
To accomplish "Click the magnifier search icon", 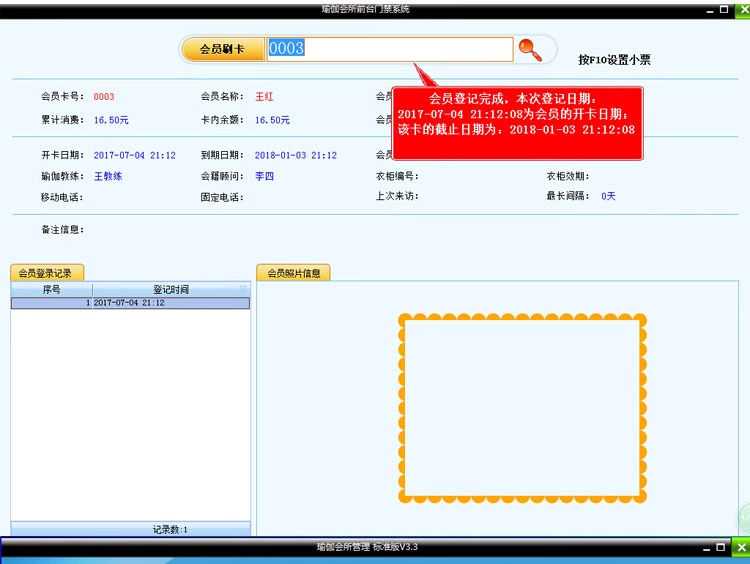I will [530, 50].
